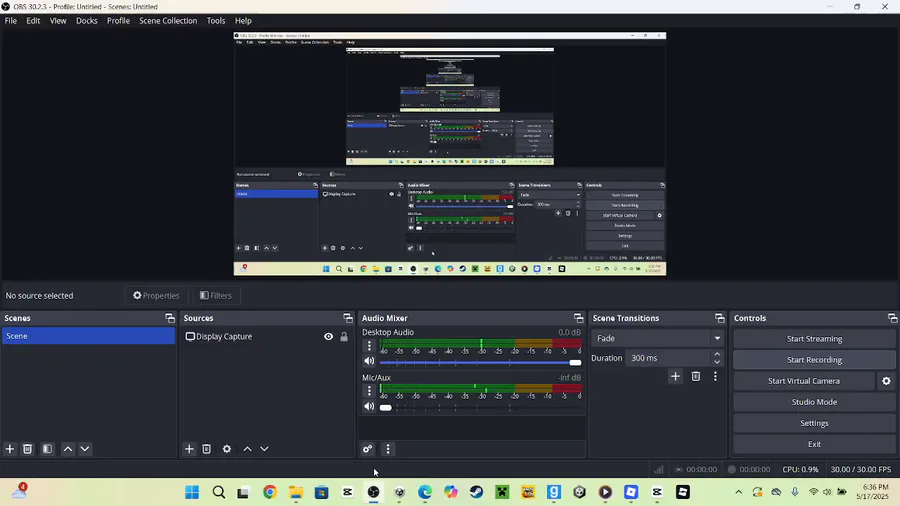Image resolution: width=900 pixels, height=506 pixels.
Task: Click the transition Duration field
Action: pos(668,358)
